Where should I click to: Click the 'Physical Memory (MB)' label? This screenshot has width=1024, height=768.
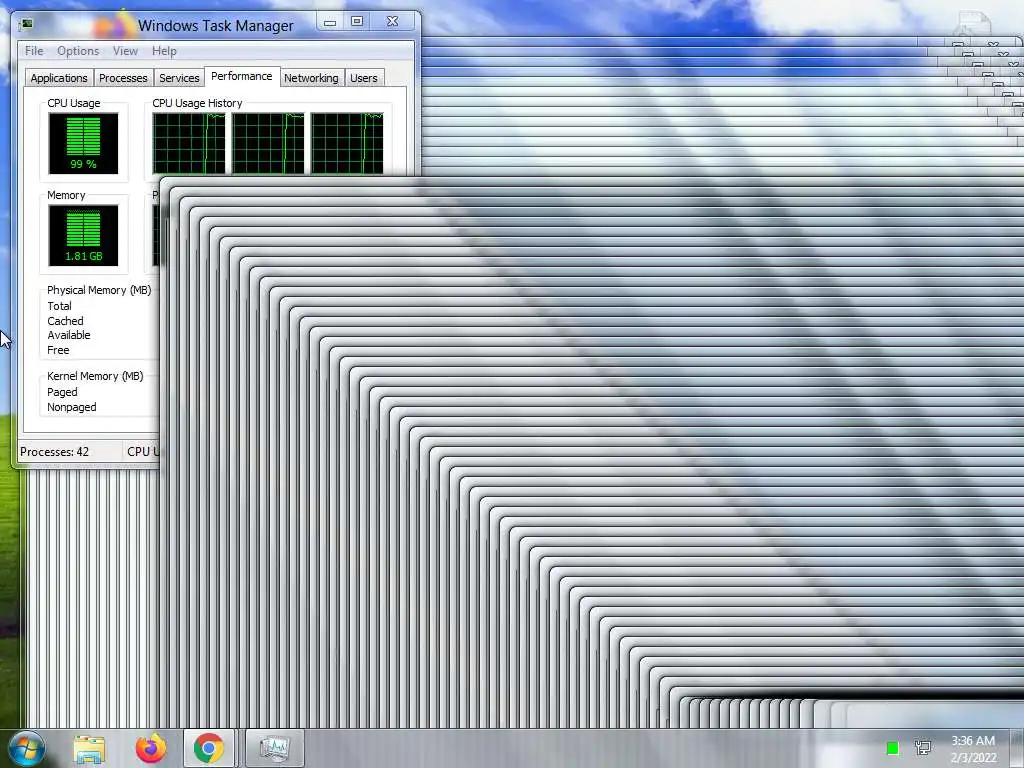[99, 290]
